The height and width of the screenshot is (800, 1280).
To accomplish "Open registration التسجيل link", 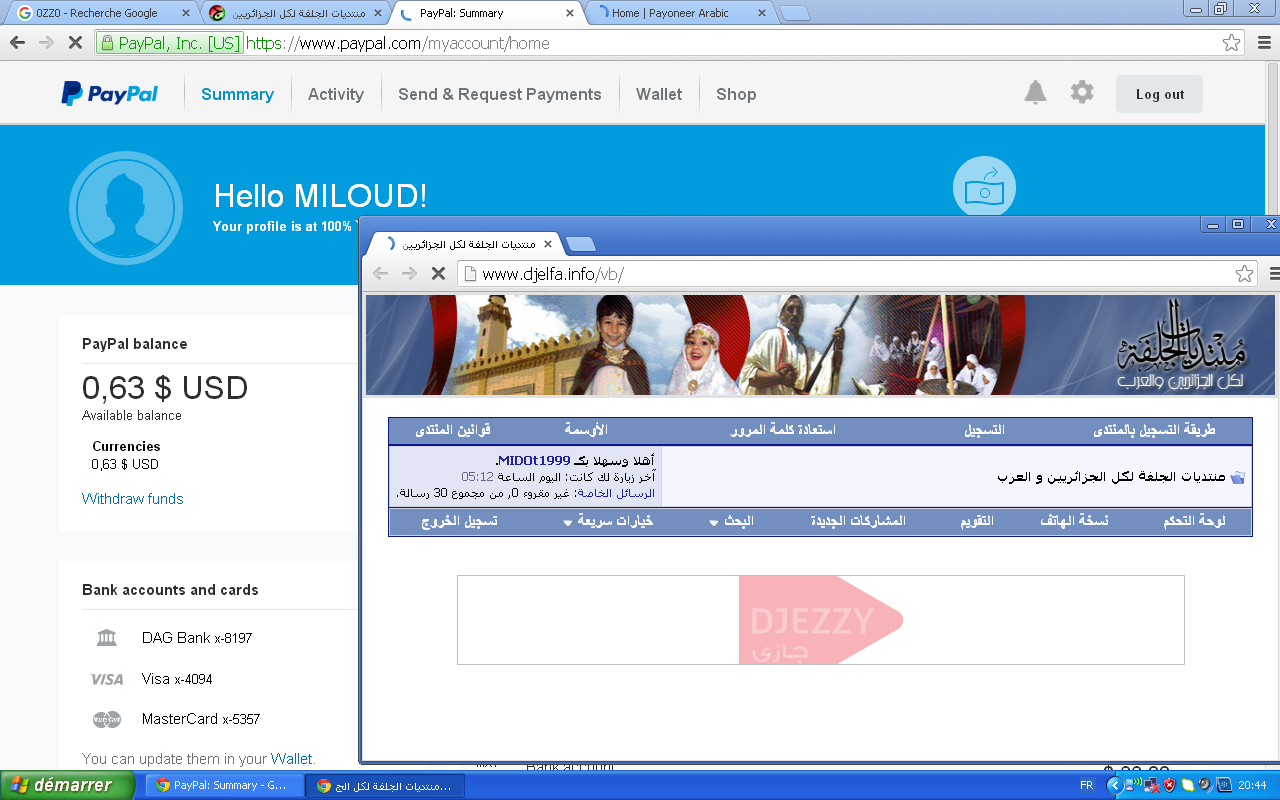I will (x=984, y=430).
